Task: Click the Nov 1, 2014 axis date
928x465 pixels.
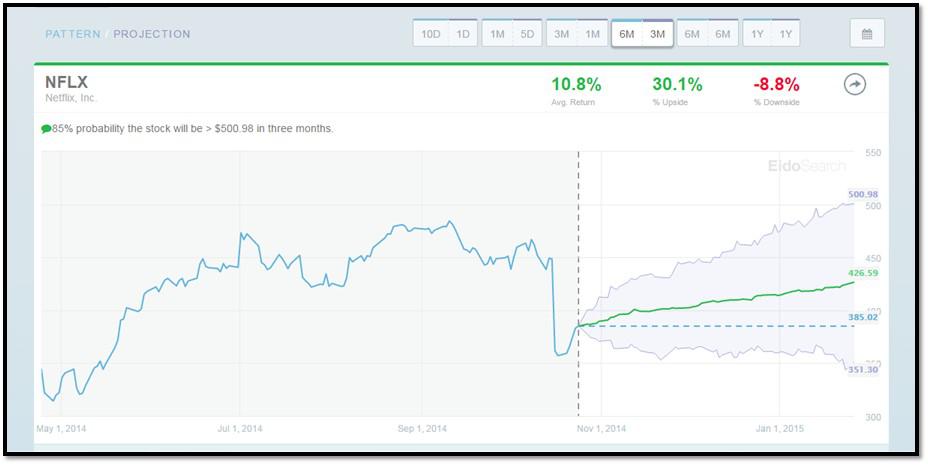Action: pyautogui.click(x=601, y=428)
